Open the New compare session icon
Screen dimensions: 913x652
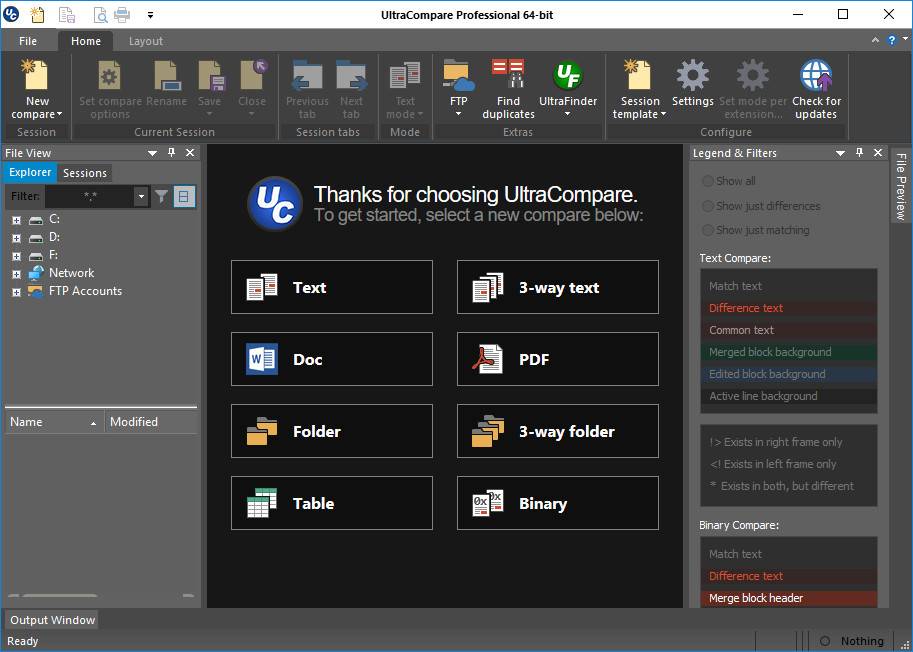[x=36, y=75]
